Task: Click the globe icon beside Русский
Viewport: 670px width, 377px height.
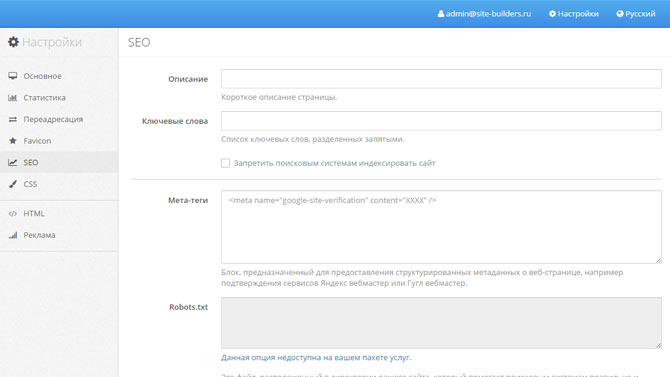Action: 620,14
